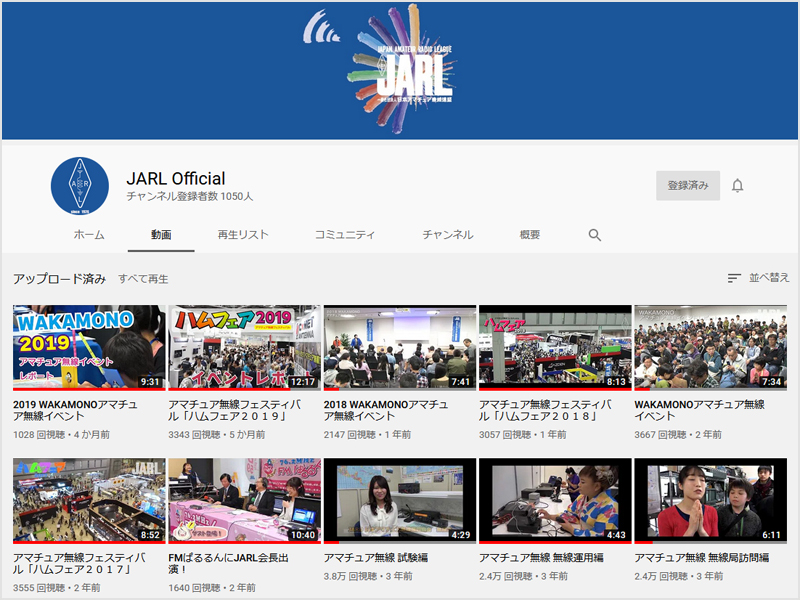Play the 4:29 試験編 thumbnail
Image resolution: width=800 pixels, height=600 pixels.
[x=400, y=501]
